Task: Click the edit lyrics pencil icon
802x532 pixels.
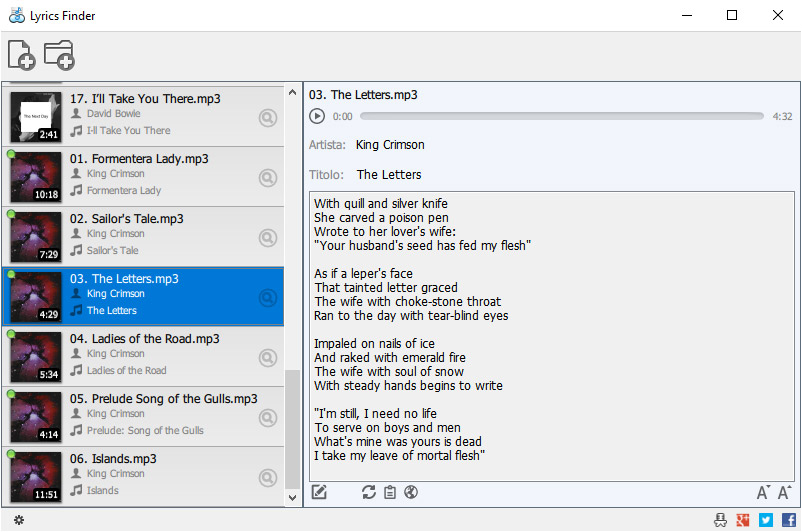Action: [320, 491]
